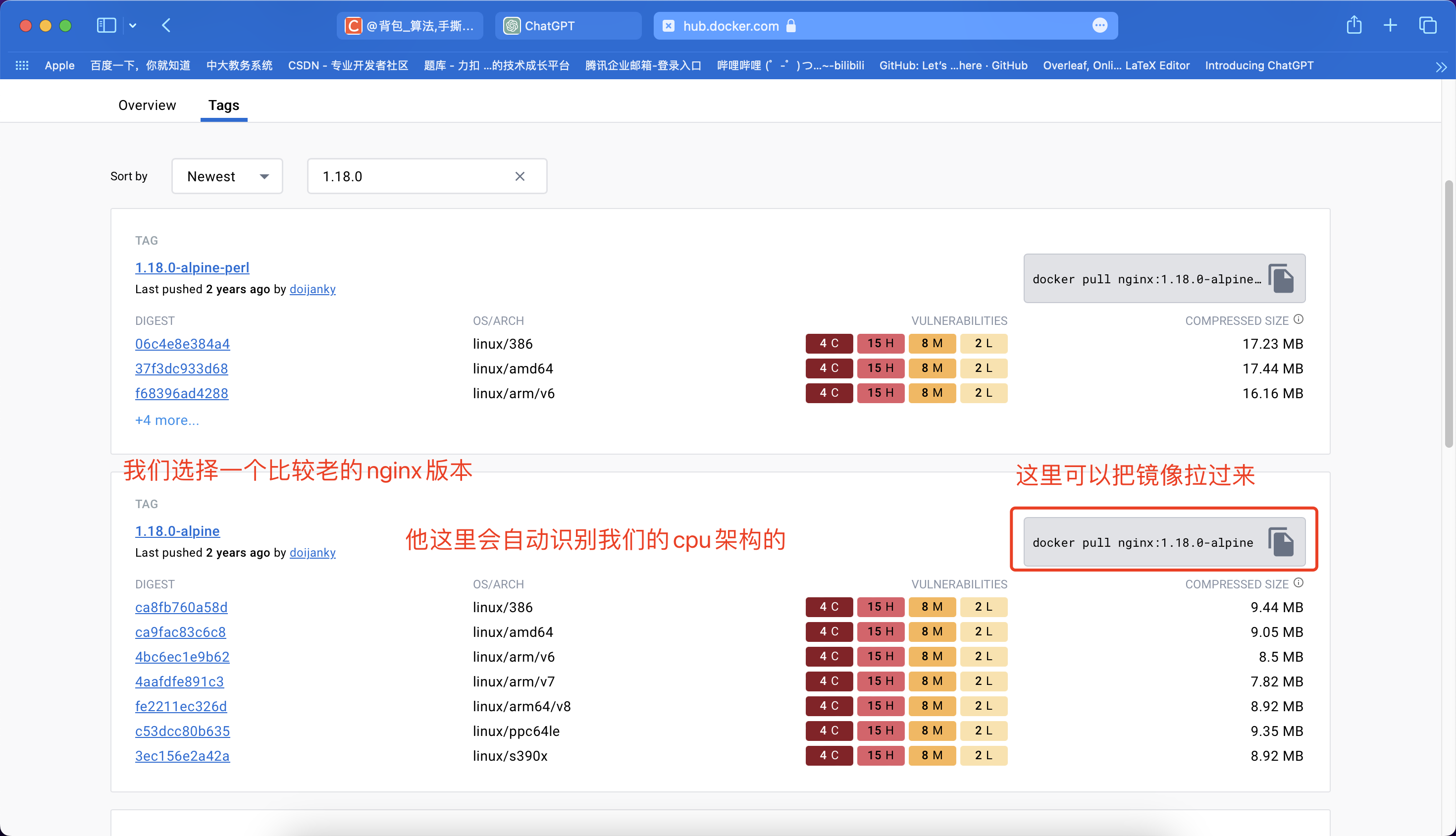Open the bookmarks apps grid icon

click(x=22, y=65)
